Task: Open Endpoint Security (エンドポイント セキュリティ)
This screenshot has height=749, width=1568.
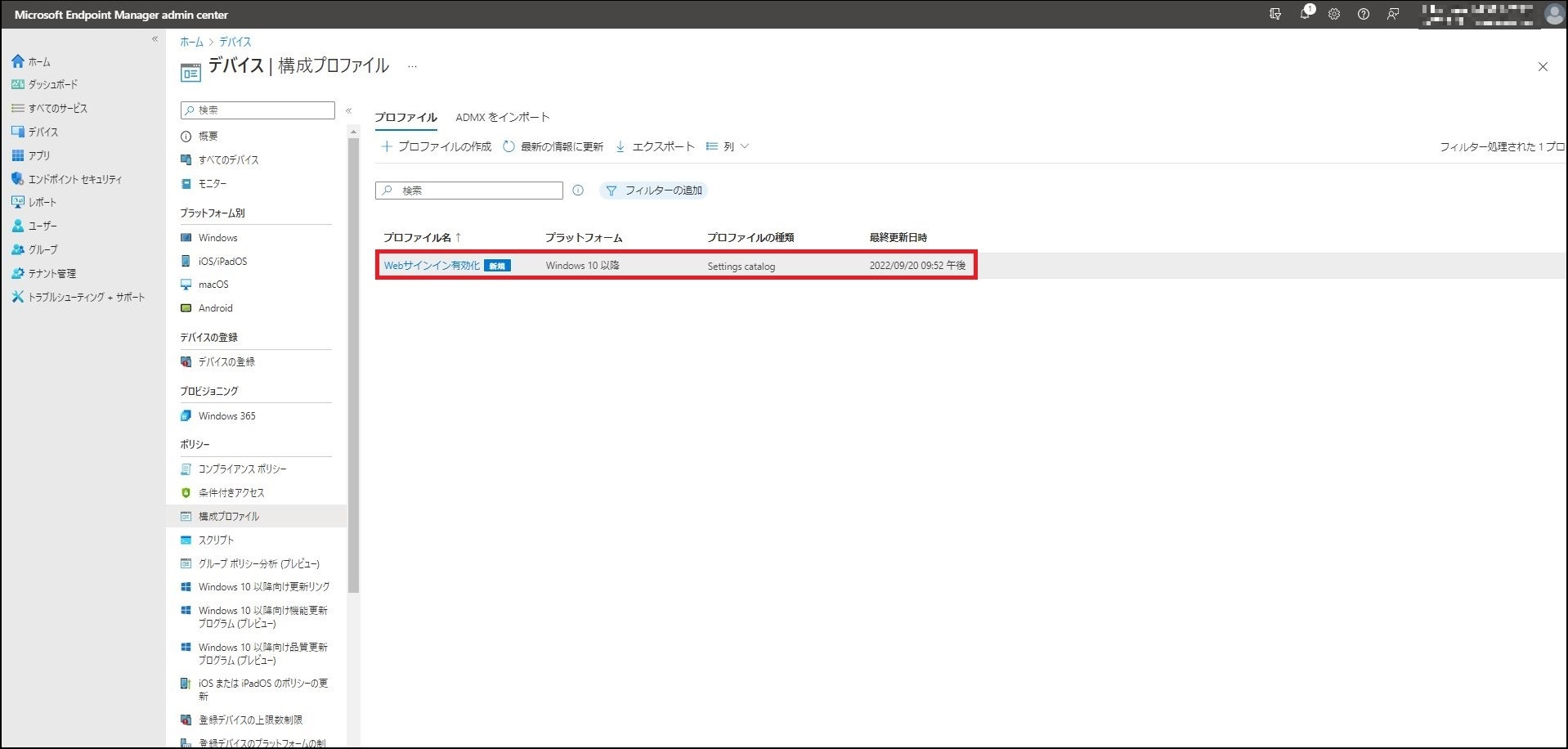Action: click(66, 179)
